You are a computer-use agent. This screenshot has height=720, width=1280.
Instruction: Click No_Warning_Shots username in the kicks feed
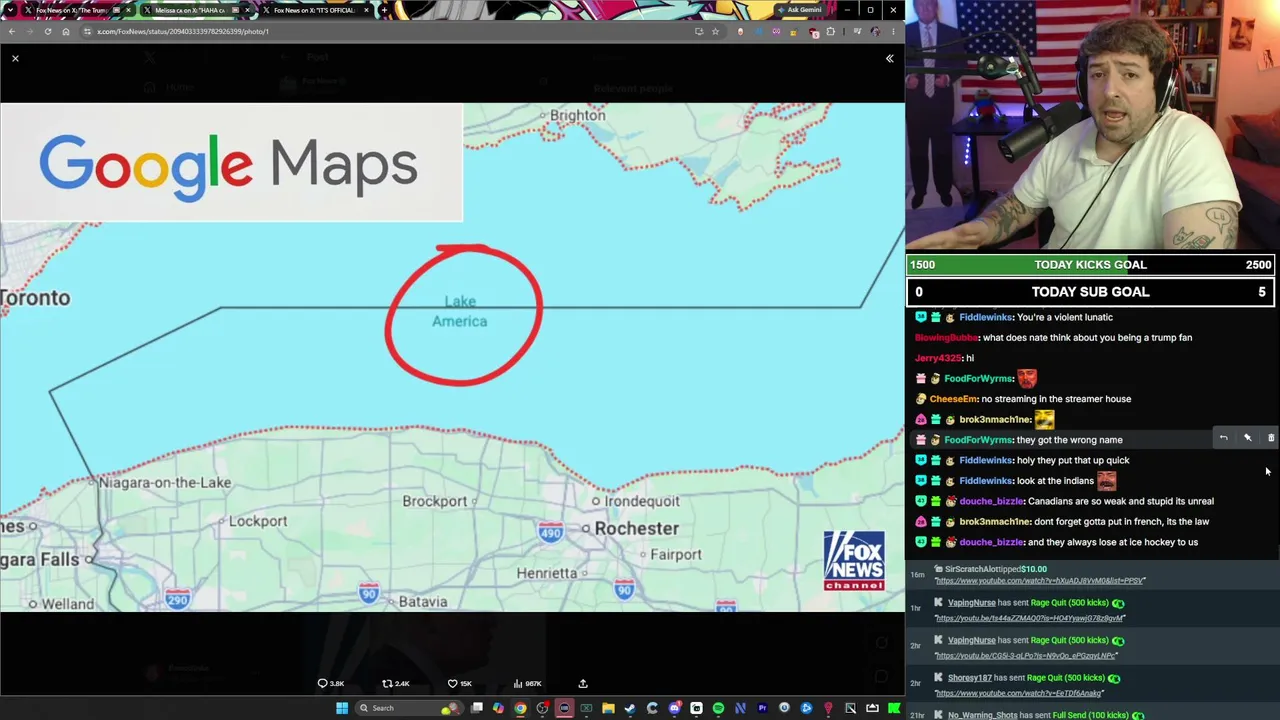click(984, 715)
